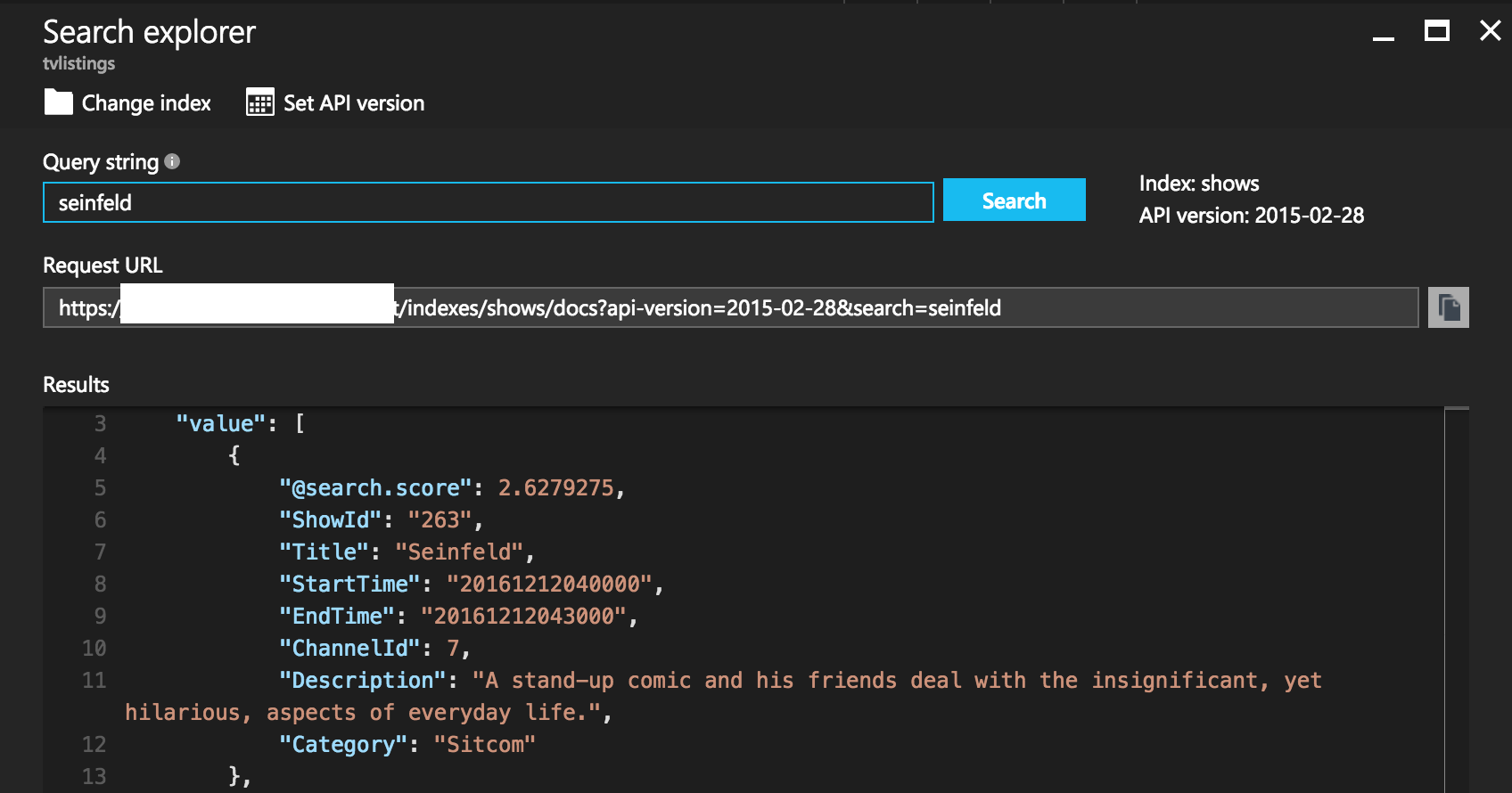Open the Change index command
Viewport: 1512px width, 793px height.
click(128, 102)
